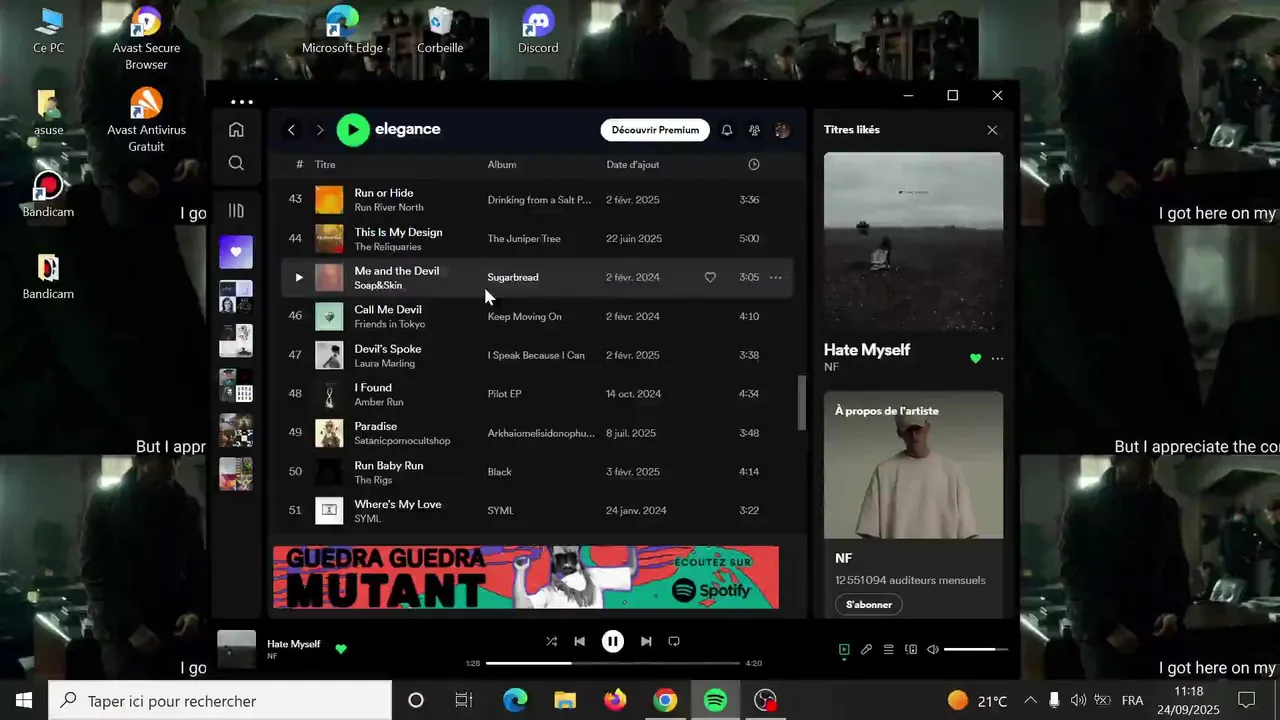Select Paradise track title

(x=376, y=426)
